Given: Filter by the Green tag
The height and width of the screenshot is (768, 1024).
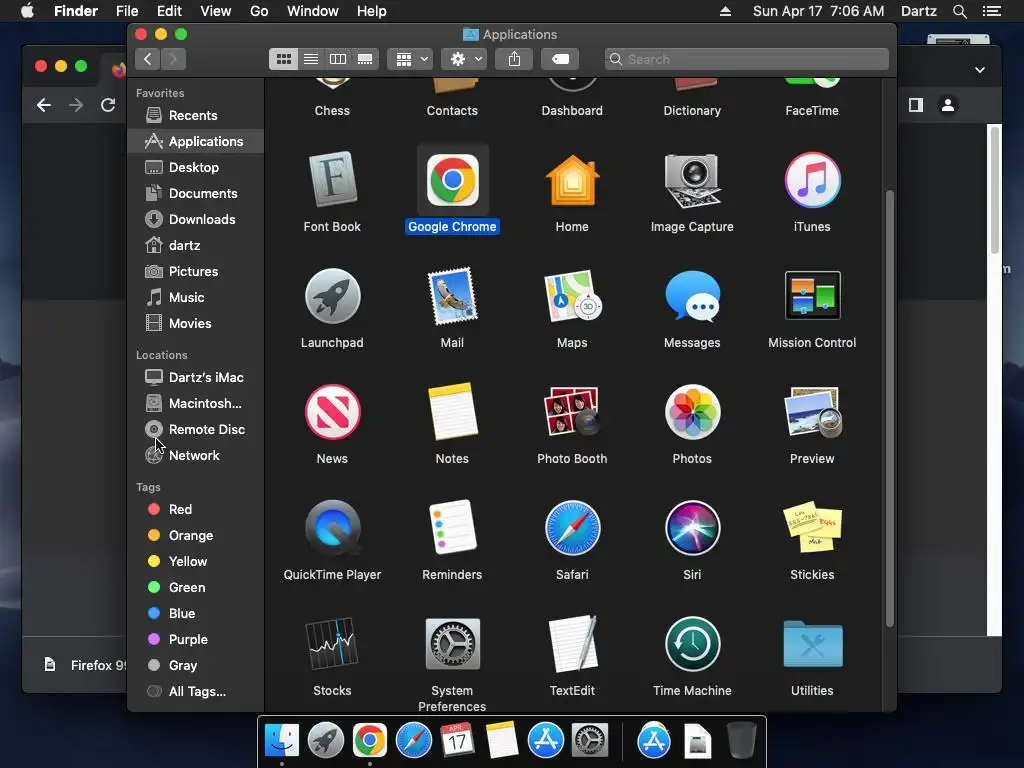Looking at the screenshot, I should coord(195,588).
